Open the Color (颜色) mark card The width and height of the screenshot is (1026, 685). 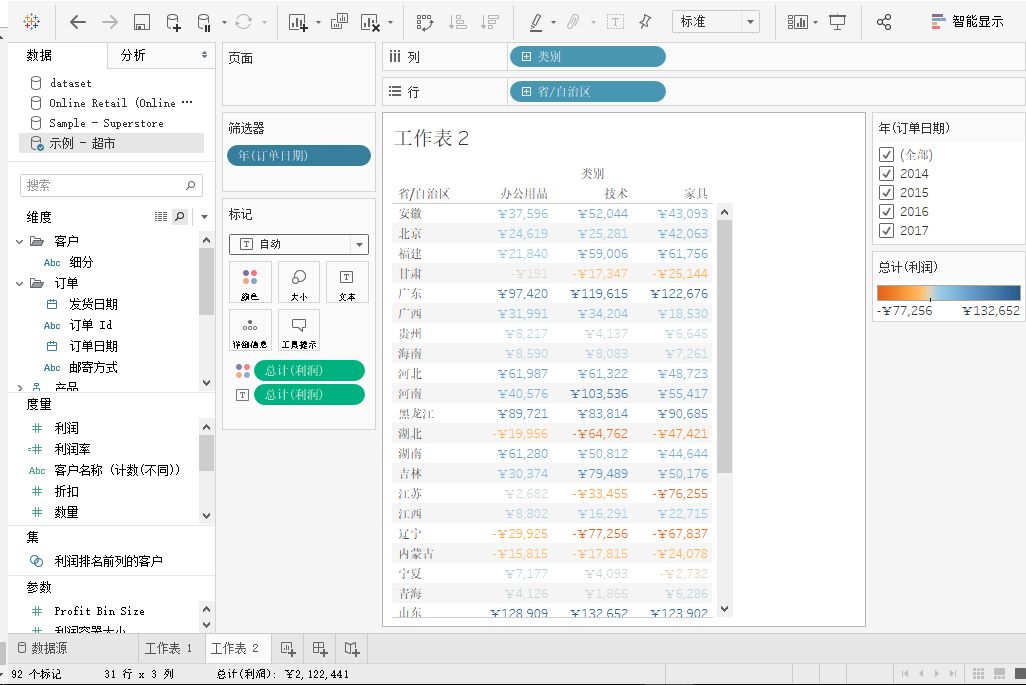250,283
